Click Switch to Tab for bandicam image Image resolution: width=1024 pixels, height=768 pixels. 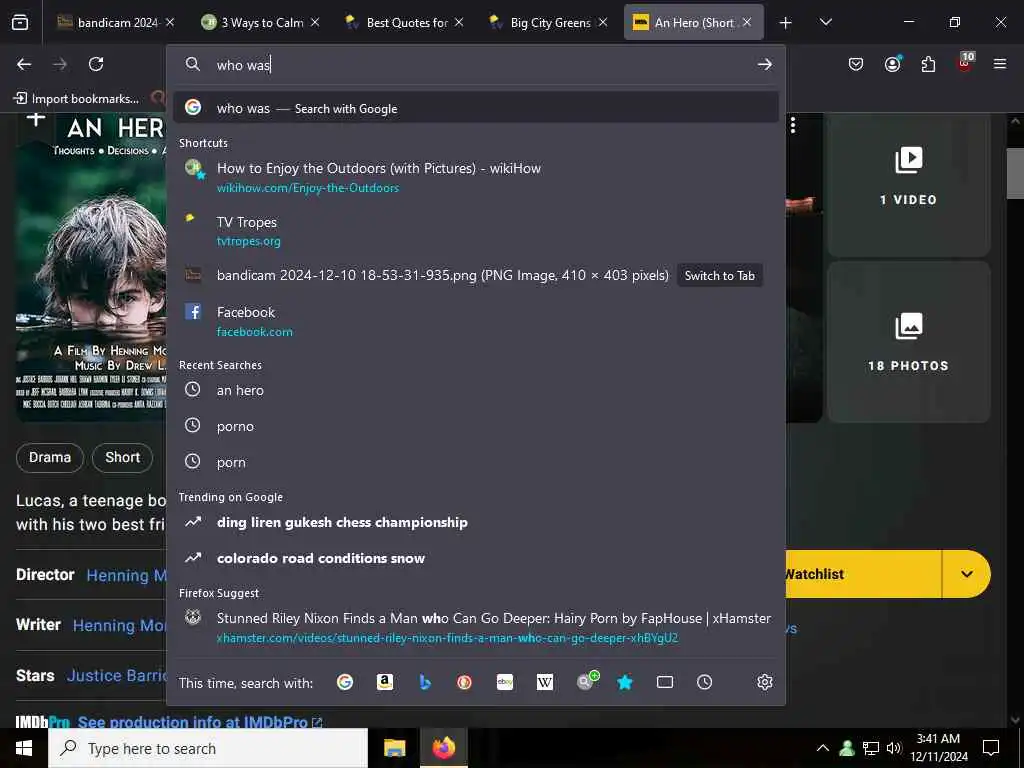click(720, 276)
